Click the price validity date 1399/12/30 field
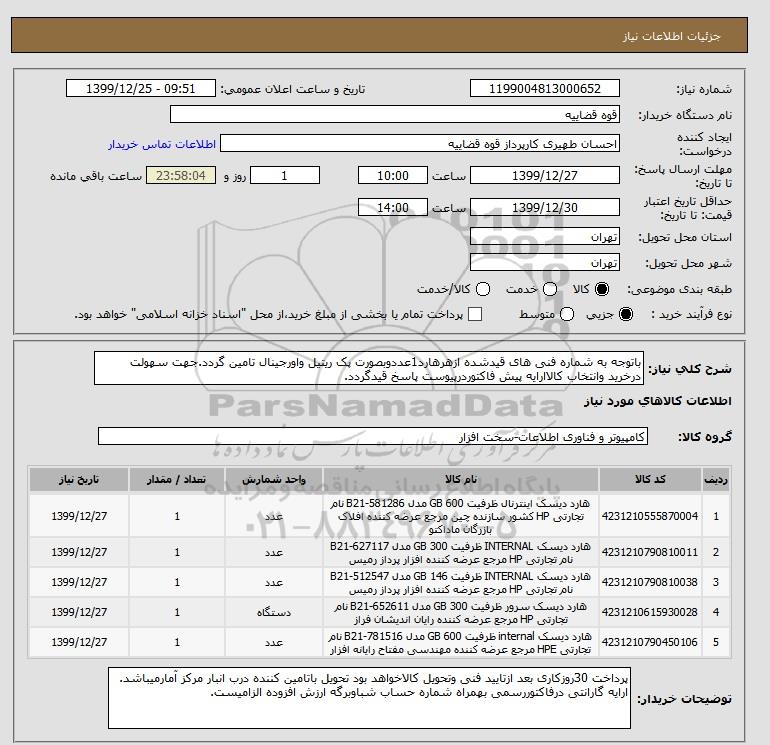The image size is (770, 745). [545, 207]
